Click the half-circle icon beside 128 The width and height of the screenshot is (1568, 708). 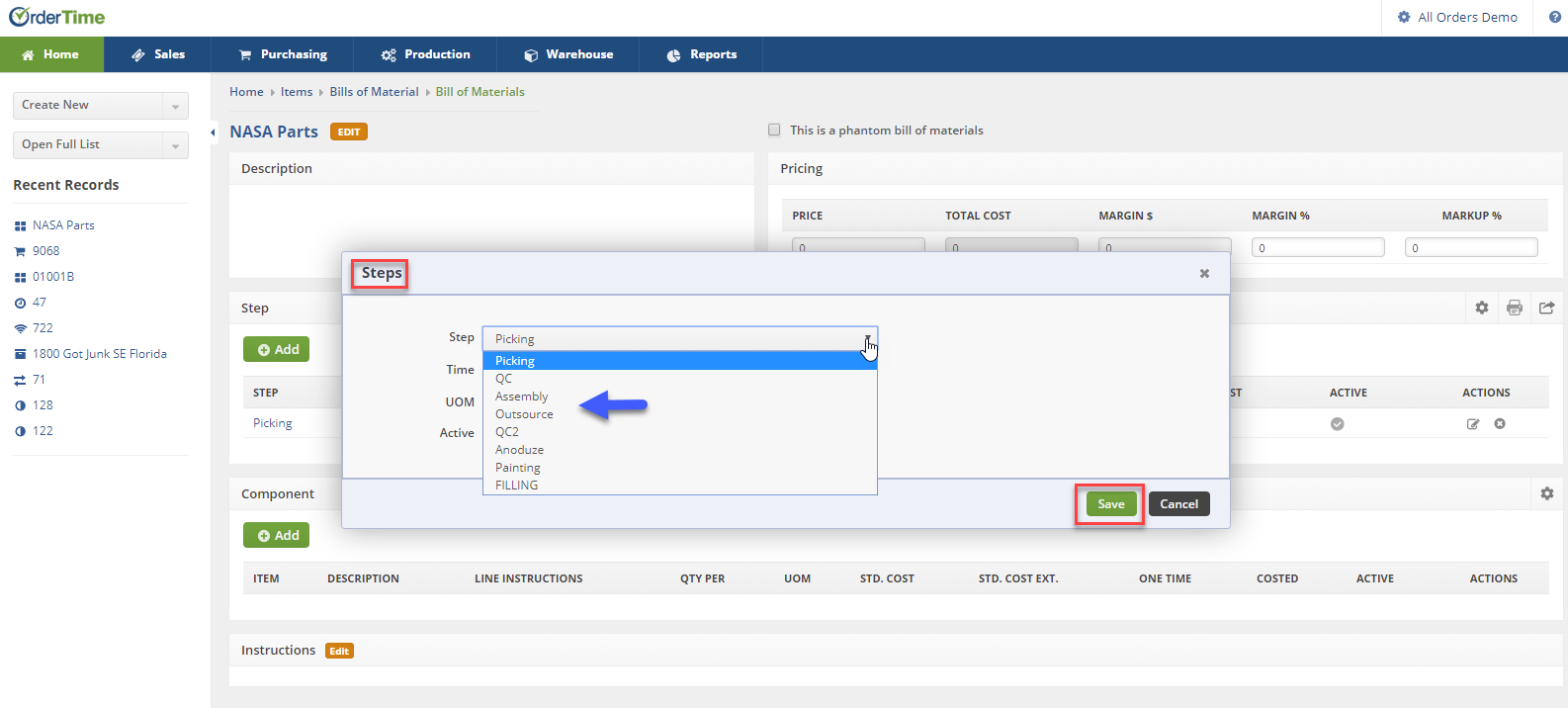(x=20, y=405)
